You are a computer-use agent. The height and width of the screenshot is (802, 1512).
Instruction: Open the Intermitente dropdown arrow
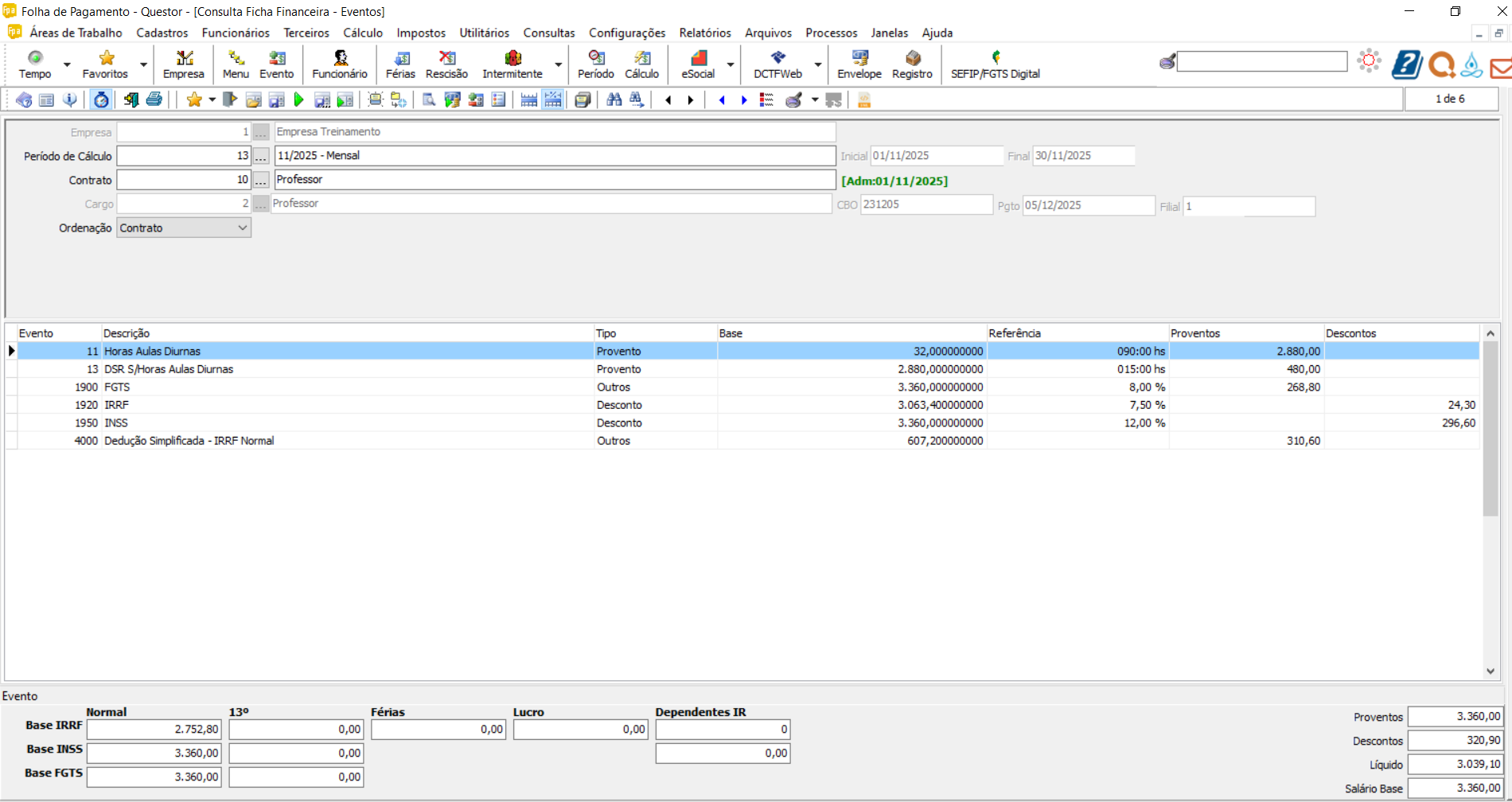(x=558, y=64)
